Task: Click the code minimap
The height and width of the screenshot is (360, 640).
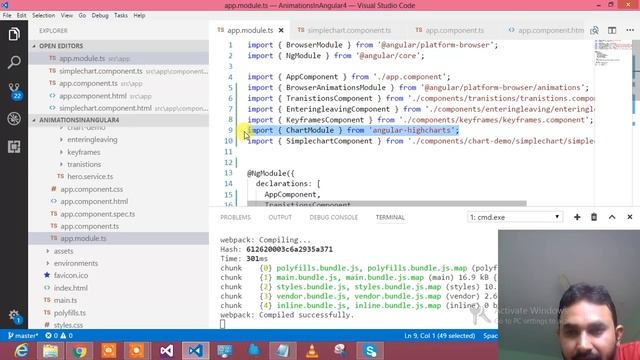Action: [x=612, y=53]
